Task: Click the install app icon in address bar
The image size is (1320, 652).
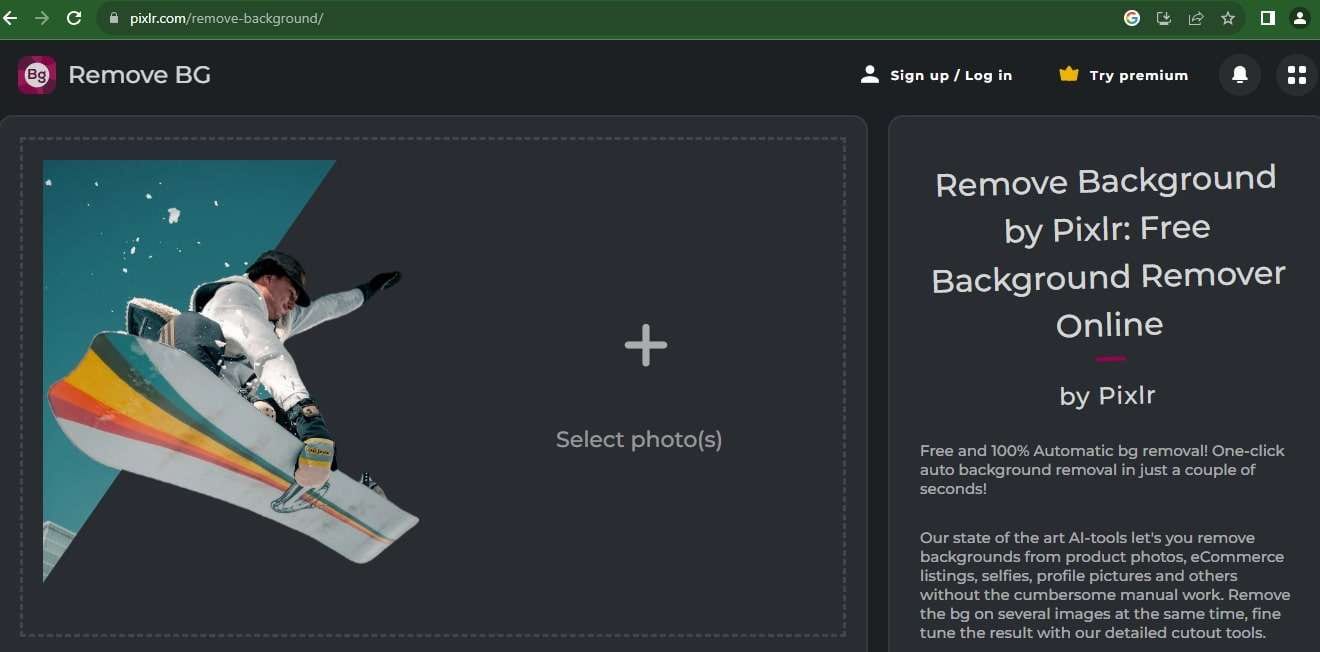Action: [x=1164, y=18]
